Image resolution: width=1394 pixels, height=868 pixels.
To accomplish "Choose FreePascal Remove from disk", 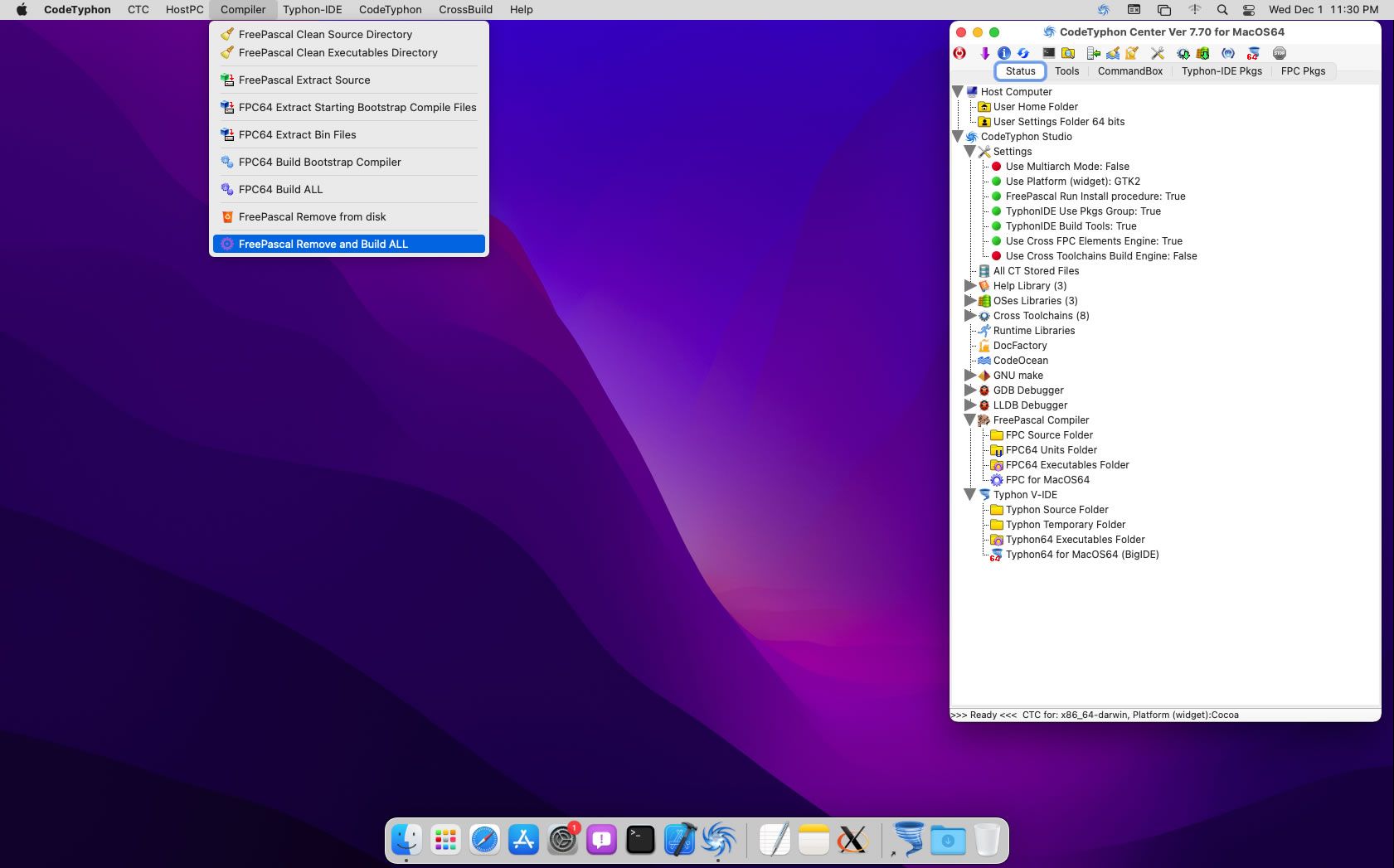I will [349, 216].
